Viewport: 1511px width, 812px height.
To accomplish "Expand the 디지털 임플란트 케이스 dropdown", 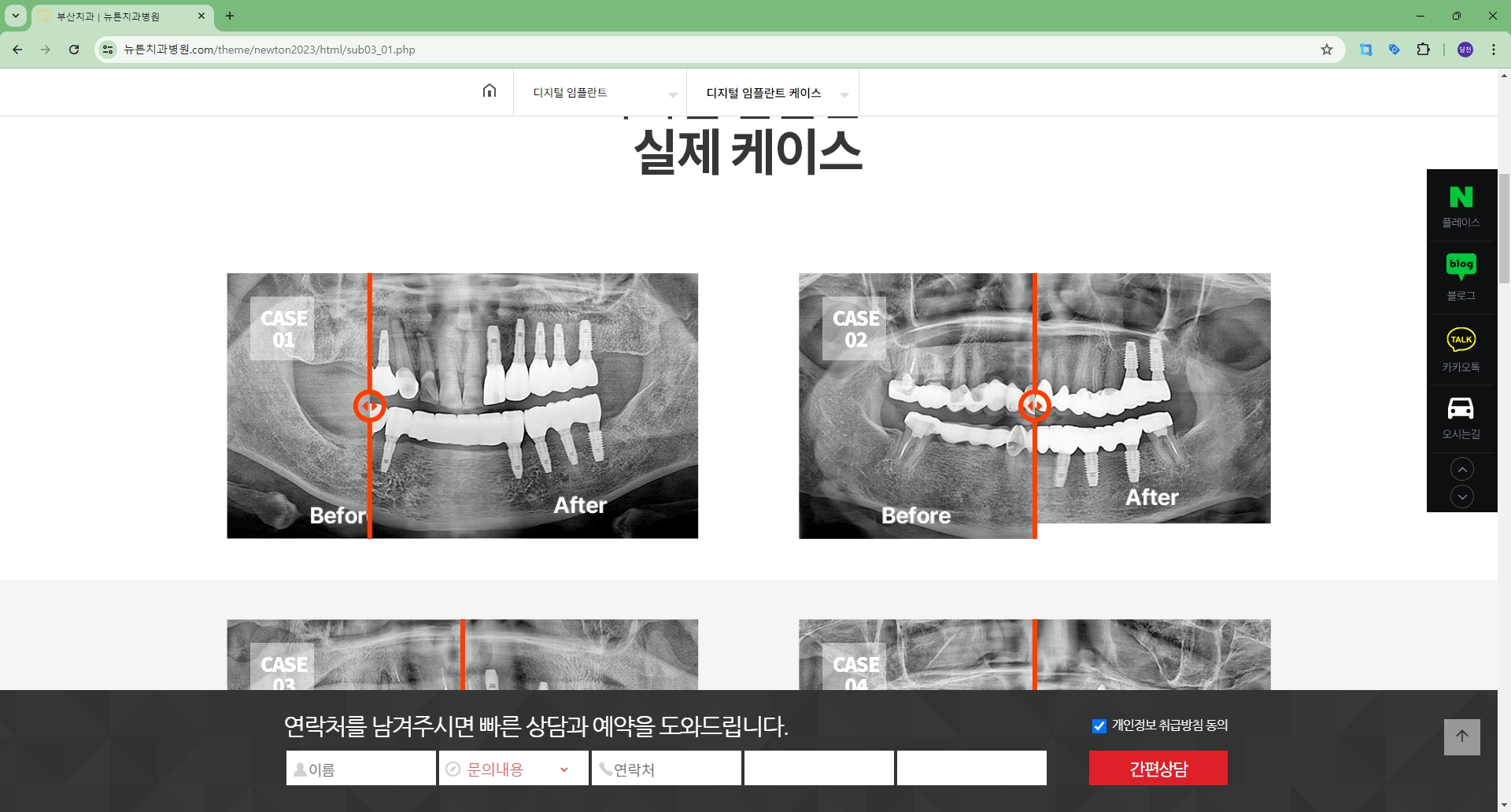I will click(844, 94).
